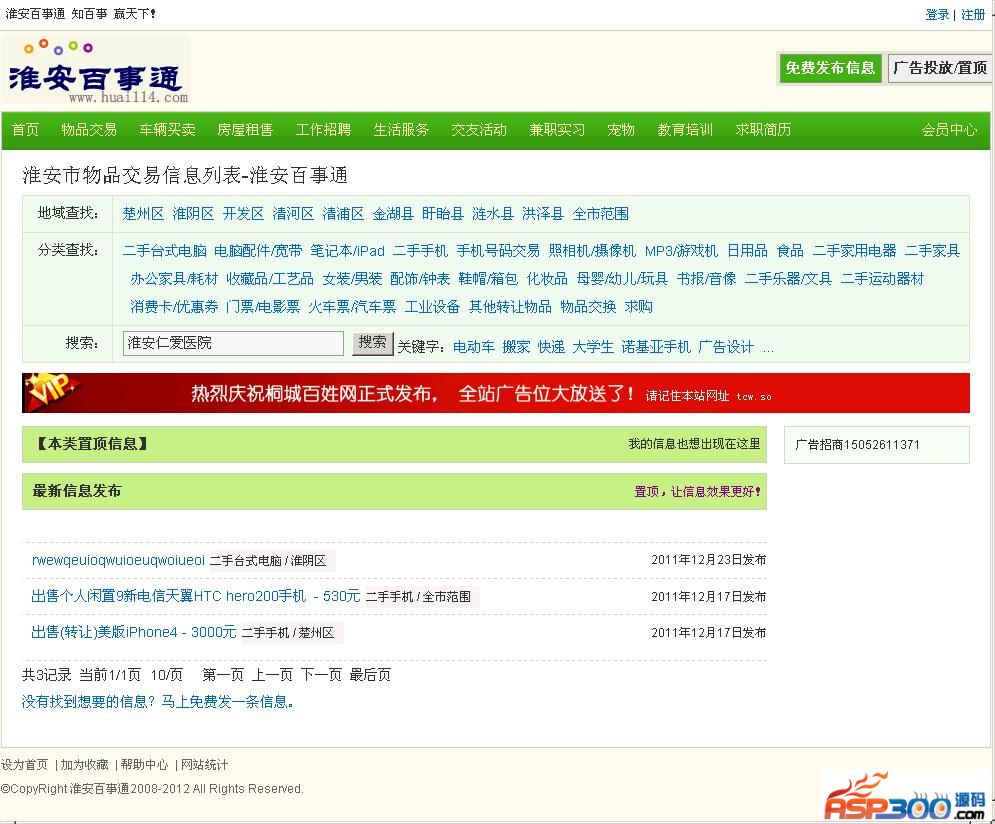Click the 免费发布信息 green button
This screenshot has height=824, width=995.
coord(830,68)
